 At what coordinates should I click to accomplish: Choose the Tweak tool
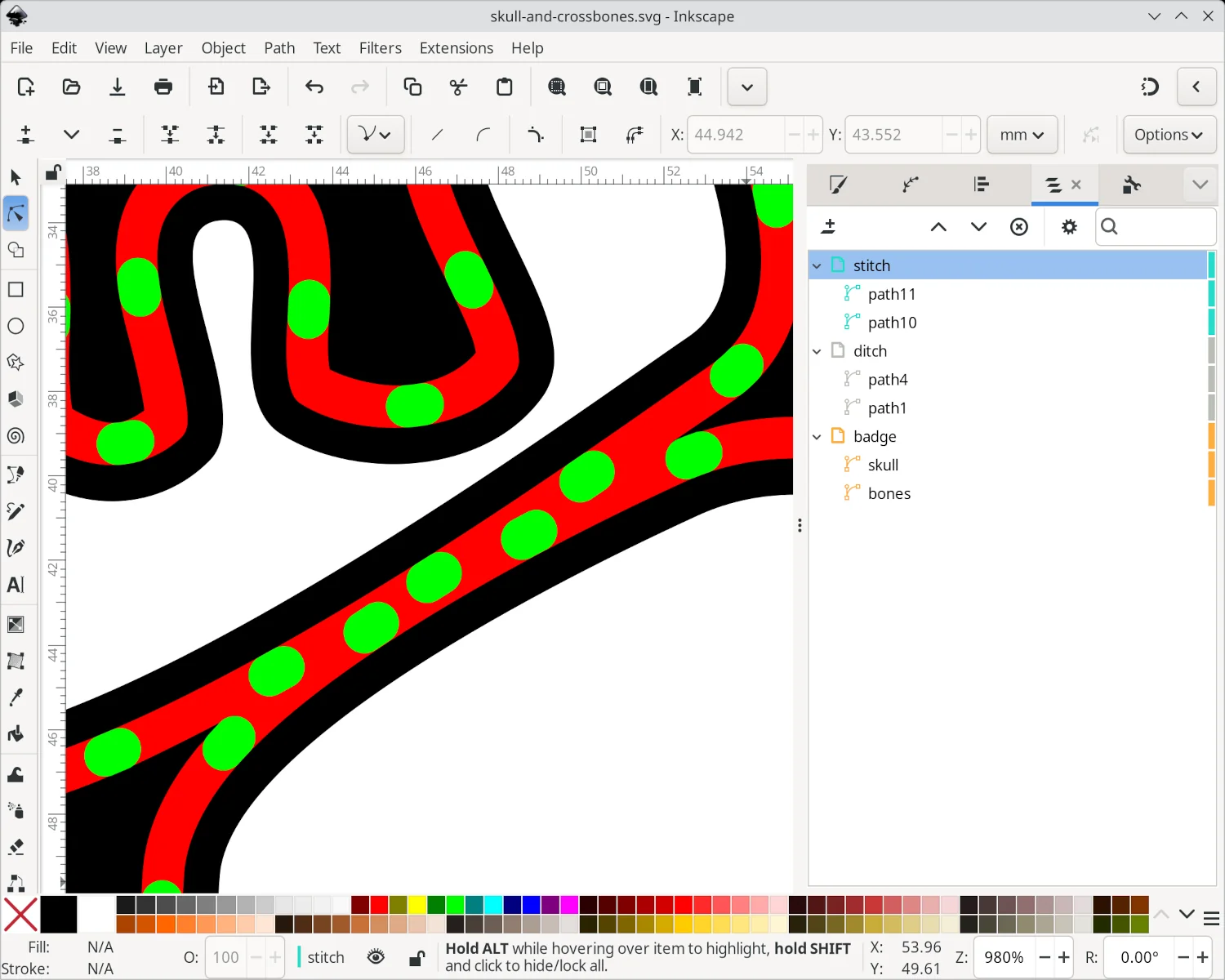coord(16,774)
